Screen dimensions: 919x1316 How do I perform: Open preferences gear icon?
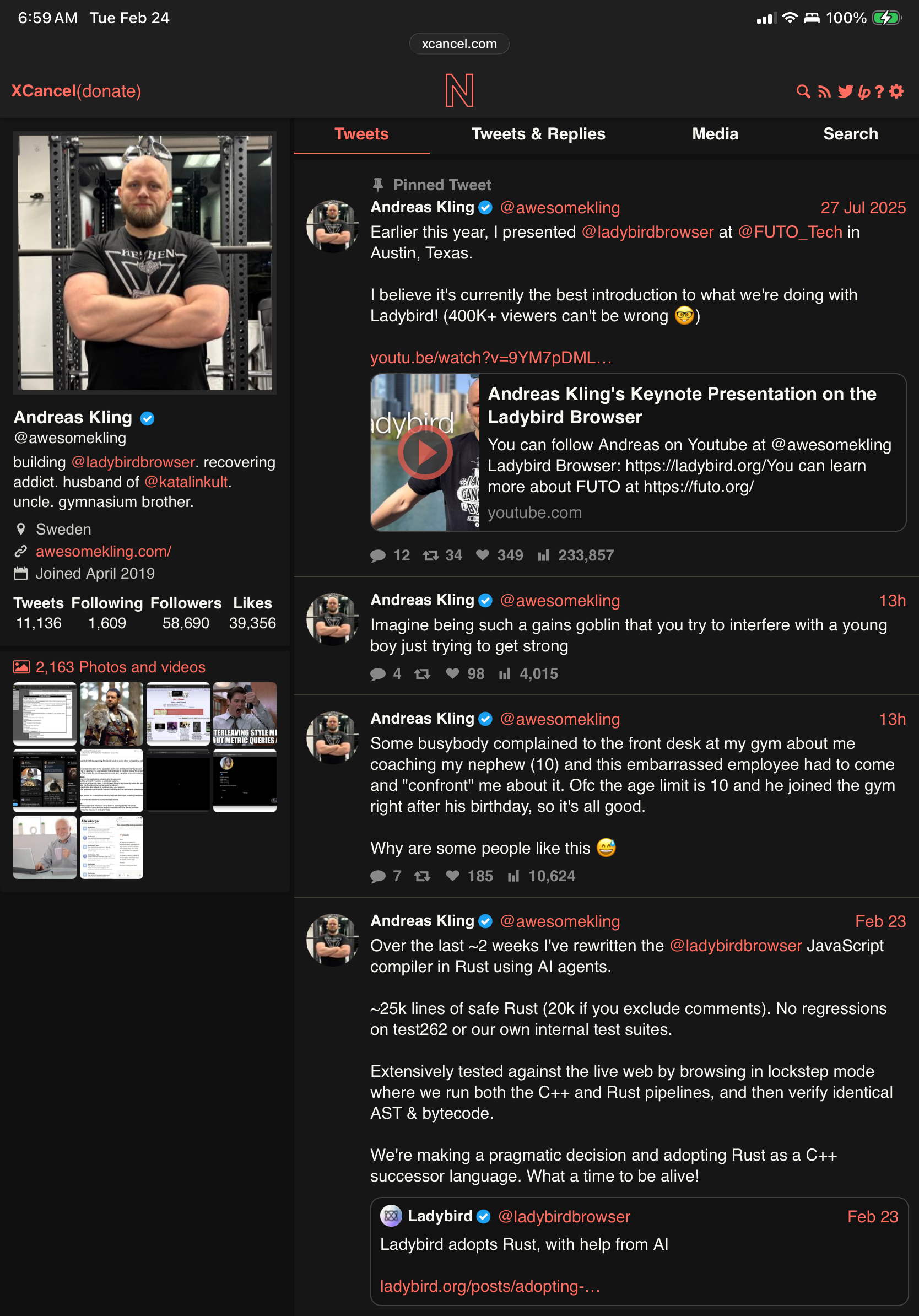[896, 91]
